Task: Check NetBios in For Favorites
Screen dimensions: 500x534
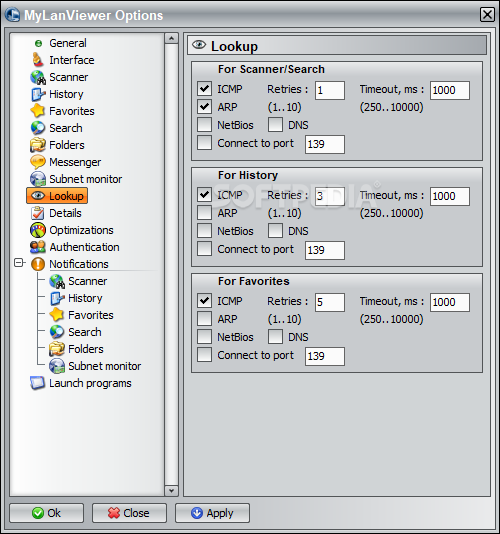Action: tap(204, 337)
